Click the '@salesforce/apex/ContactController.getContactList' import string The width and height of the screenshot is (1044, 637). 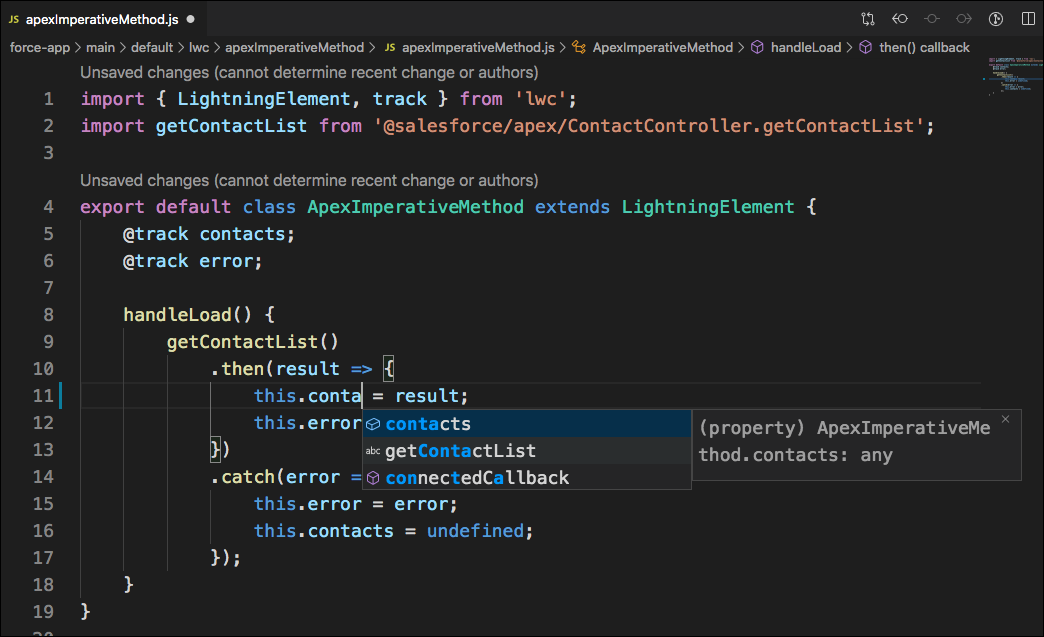point(649,126)
